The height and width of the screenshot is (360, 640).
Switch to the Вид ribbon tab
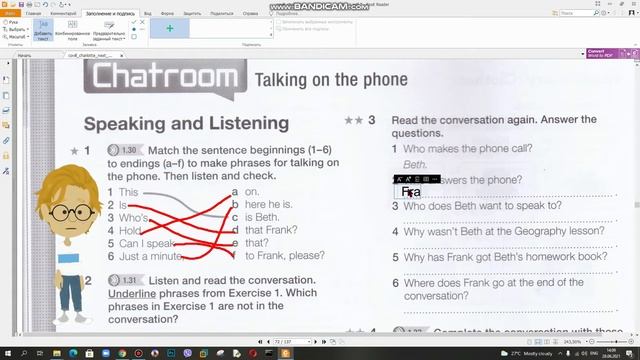(148, 13)
